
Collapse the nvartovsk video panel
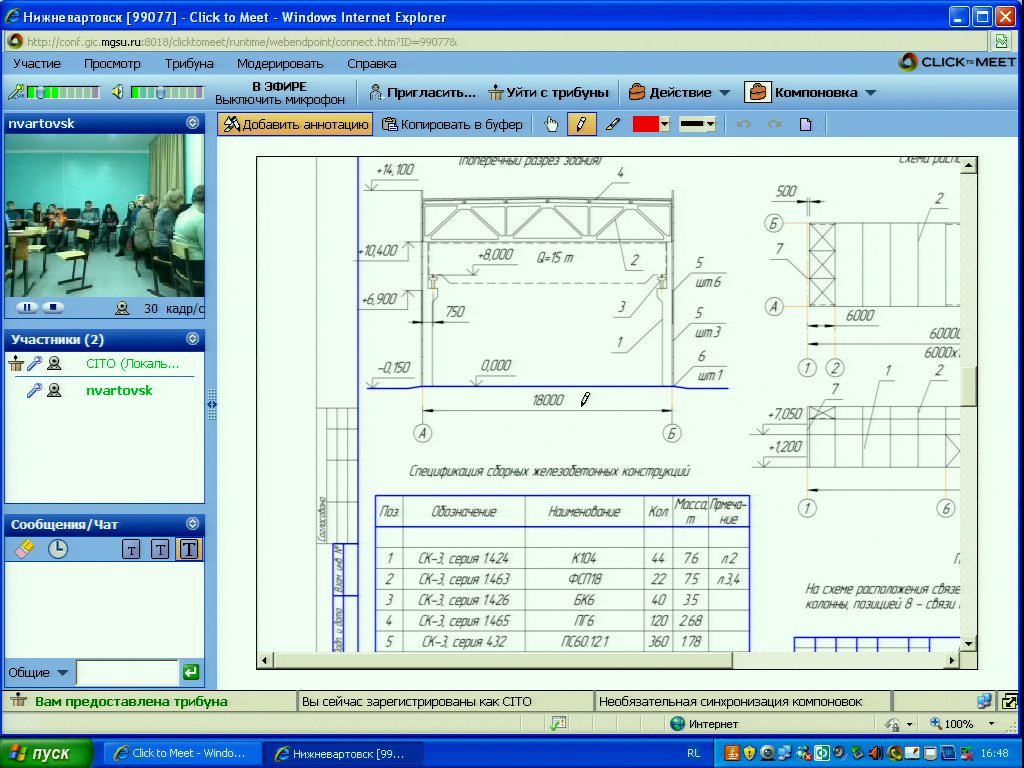click(193, 123)
